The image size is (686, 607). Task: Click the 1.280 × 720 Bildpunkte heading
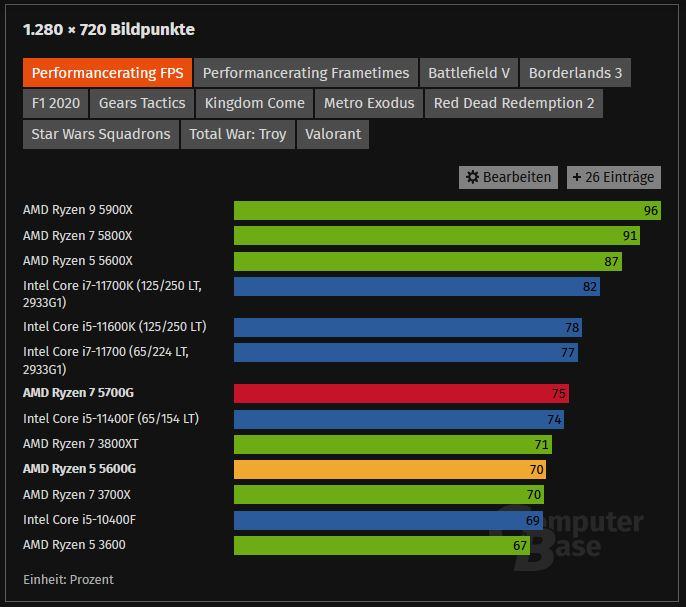click(x=109, y=30)
